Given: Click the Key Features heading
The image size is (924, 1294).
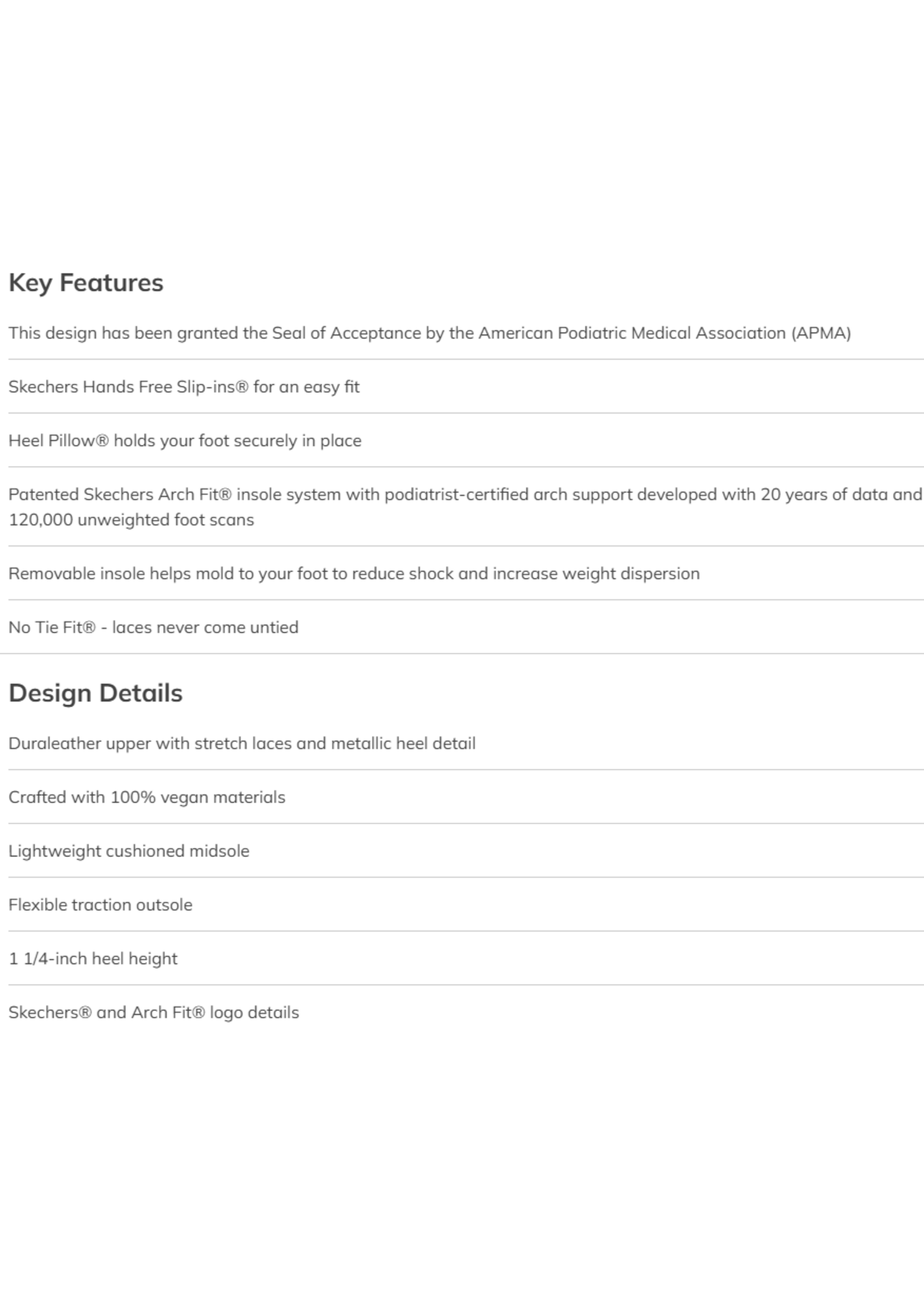Looking at the screenshot, I should (86, 283).
